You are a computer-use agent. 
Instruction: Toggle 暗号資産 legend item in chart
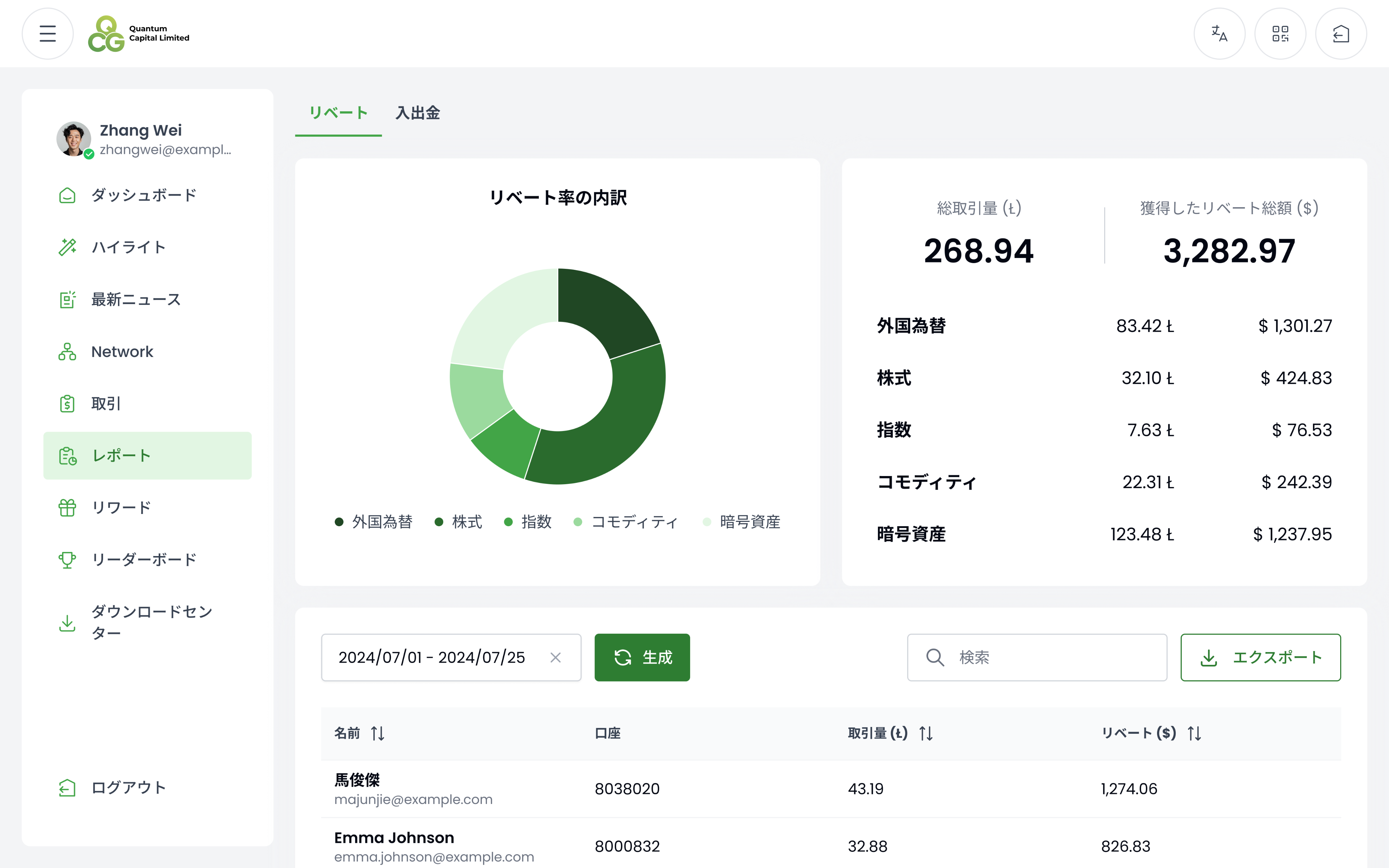(742, 522)
